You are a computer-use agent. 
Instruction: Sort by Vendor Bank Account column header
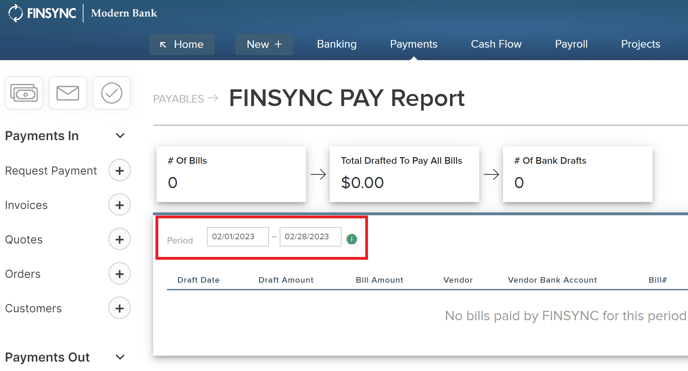(x=552, y=280)
